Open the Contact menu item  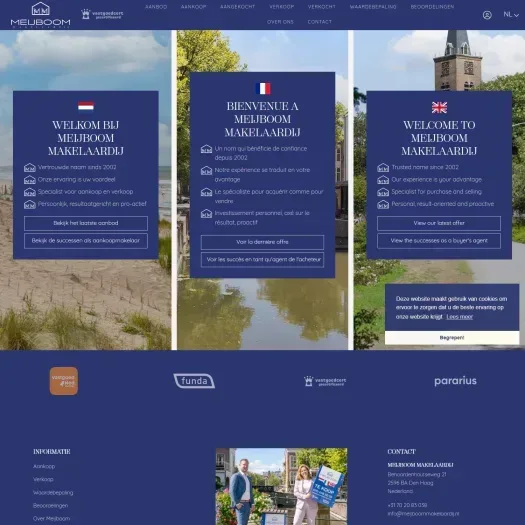(x=320, y=22)
